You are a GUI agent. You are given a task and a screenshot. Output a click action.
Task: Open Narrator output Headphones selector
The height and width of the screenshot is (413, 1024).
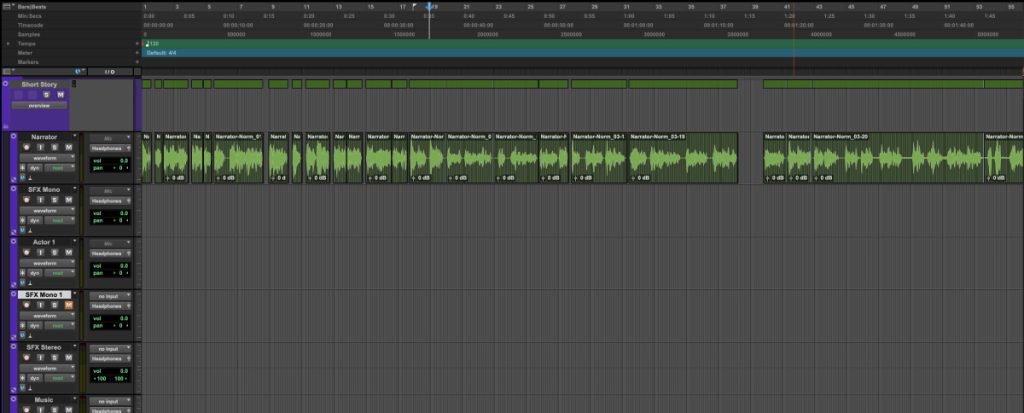click(110, 148)
